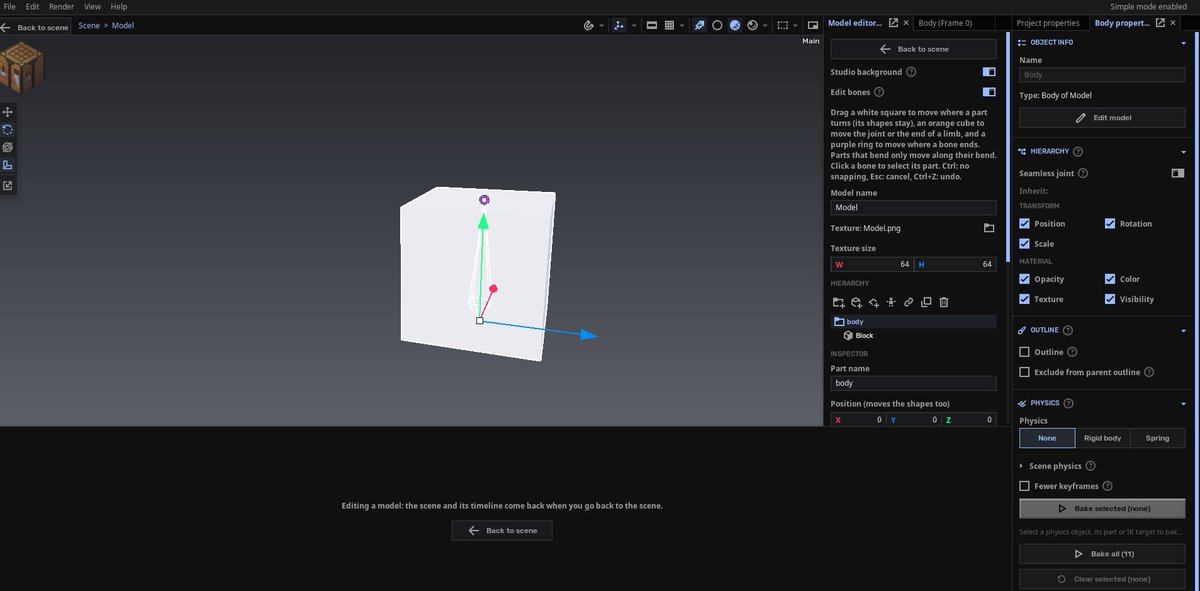Click the duplicate icon in Hierarchy toolbar
The width and height of the screenshot is (1200, 591).
tap(926, 302)
